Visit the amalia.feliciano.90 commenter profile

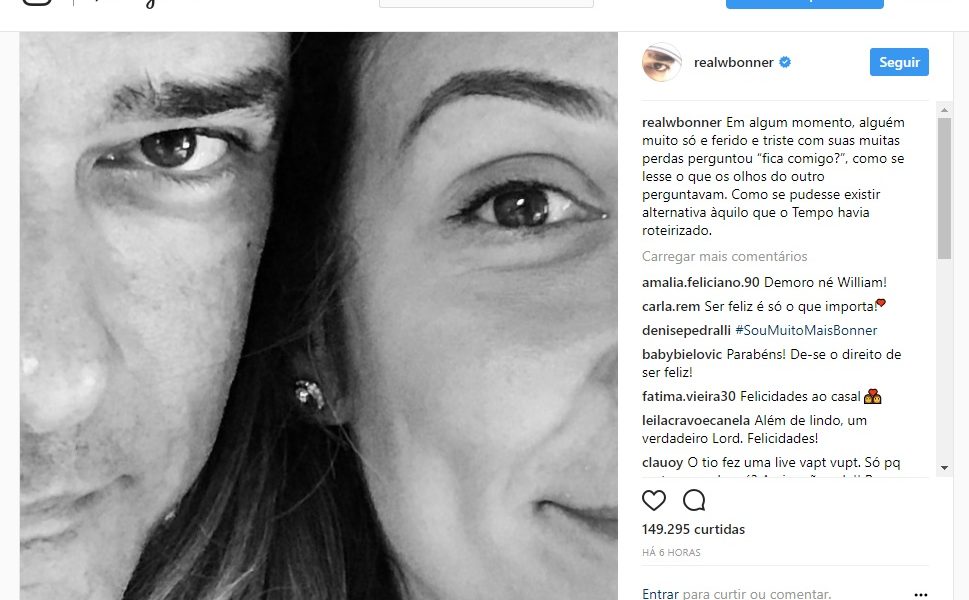click(x=702, y=282)
